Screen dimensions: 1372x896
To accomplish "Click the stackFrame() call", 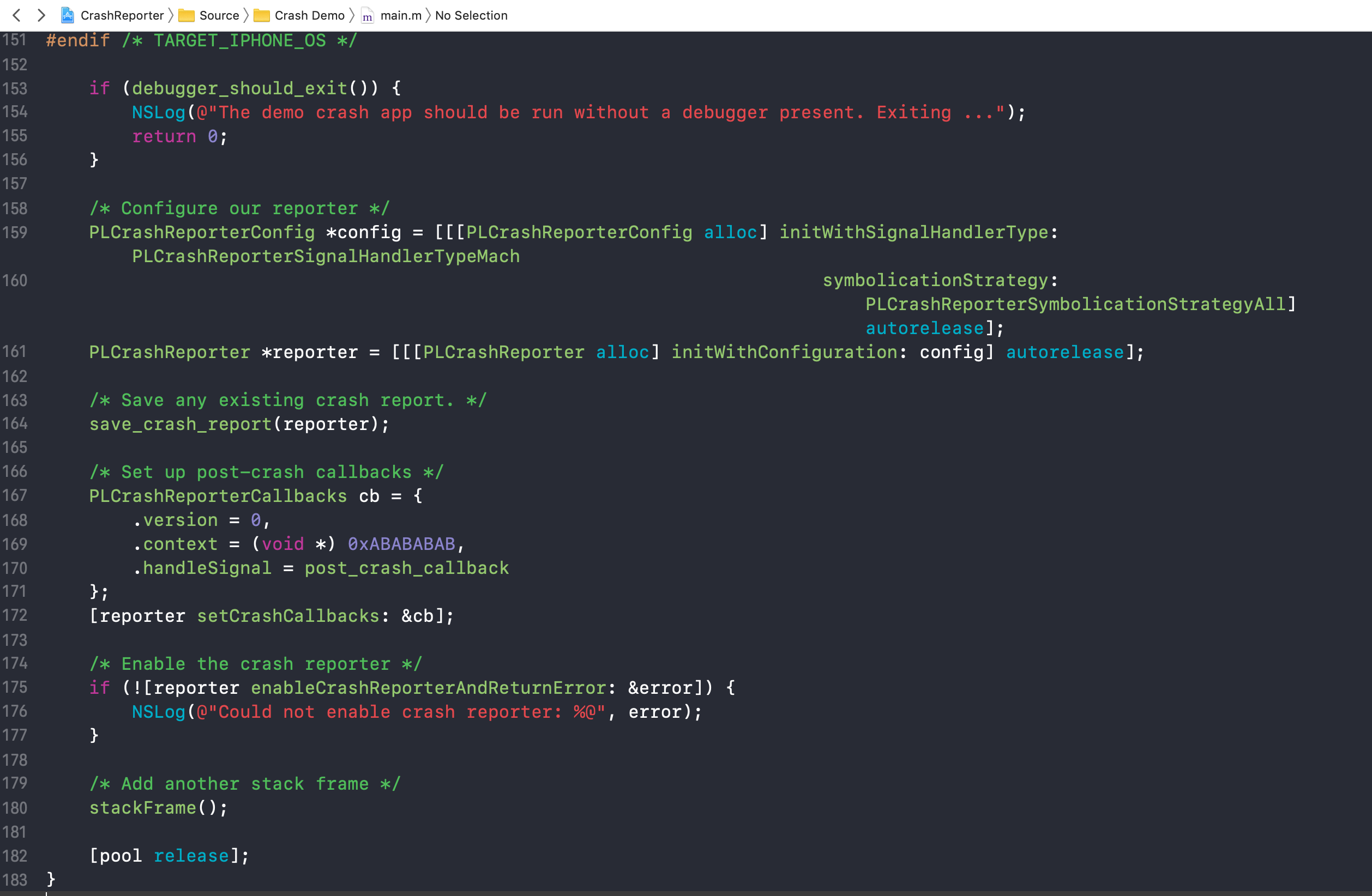I will pyautogui.click(x=159, y=807).
